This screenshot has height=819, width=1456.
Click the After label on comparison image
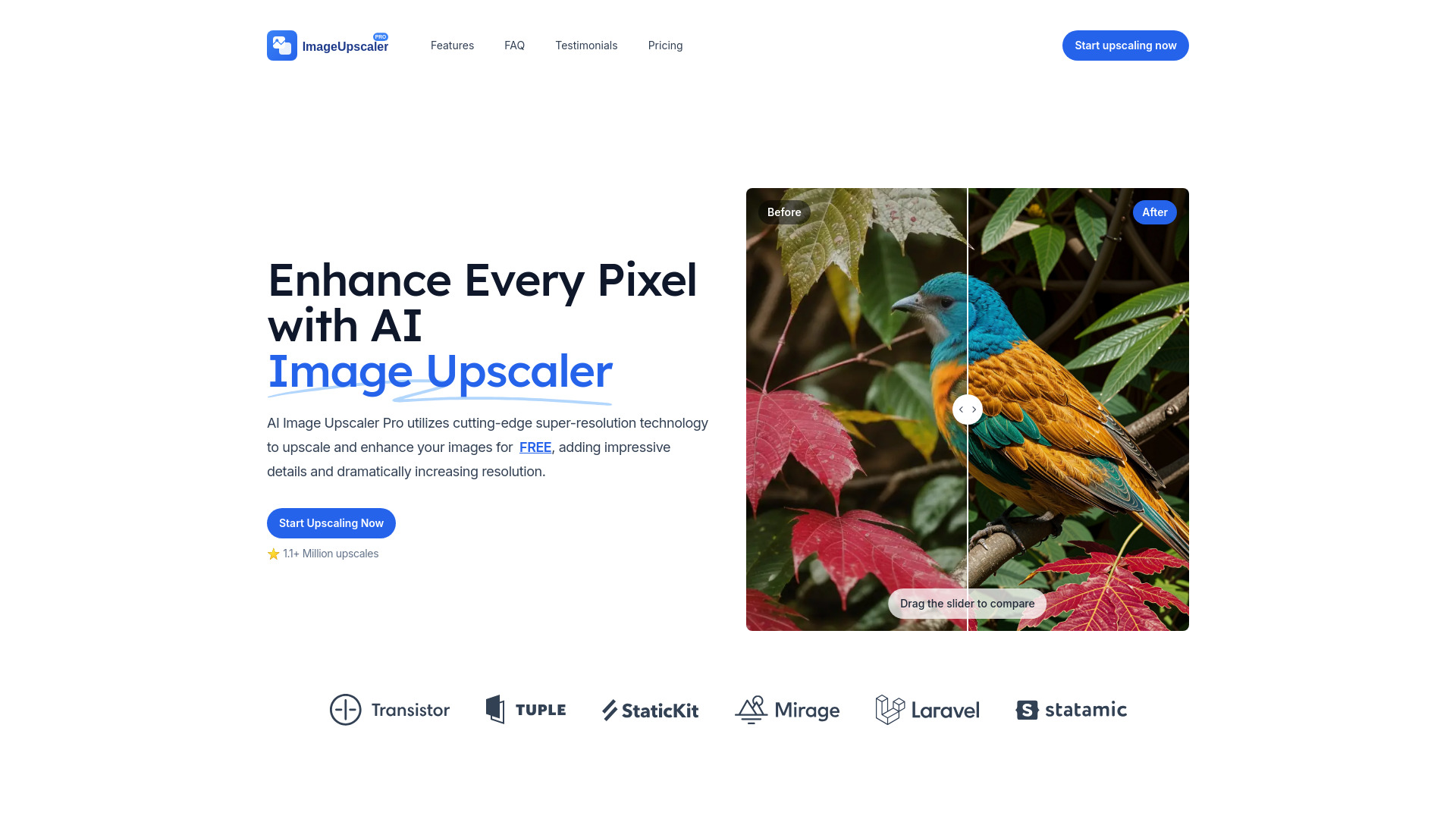(x=1154, y=212)
